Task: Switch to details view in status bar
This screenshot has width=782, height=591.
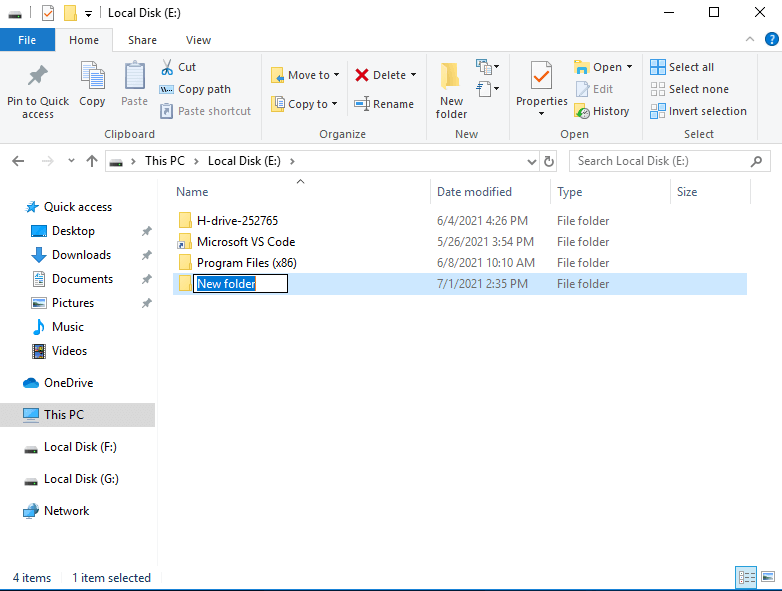Action: tap(746, 577)
